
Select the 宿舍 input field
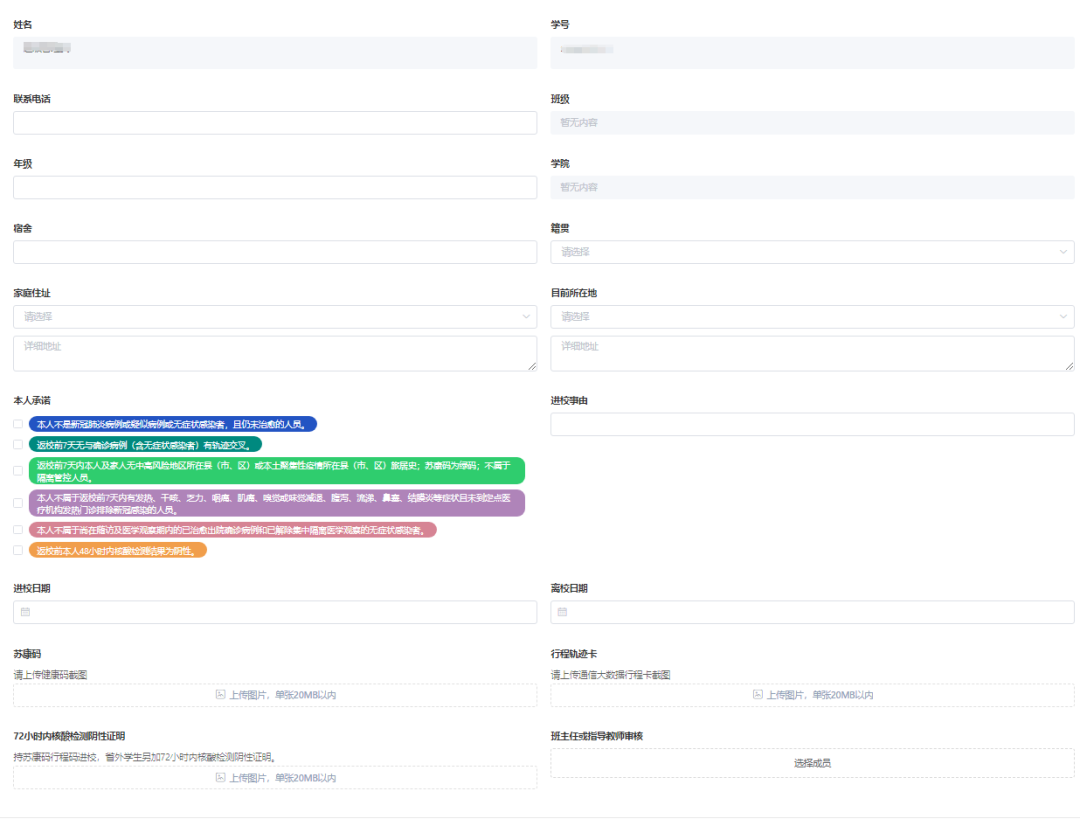[x=275, y=252]
